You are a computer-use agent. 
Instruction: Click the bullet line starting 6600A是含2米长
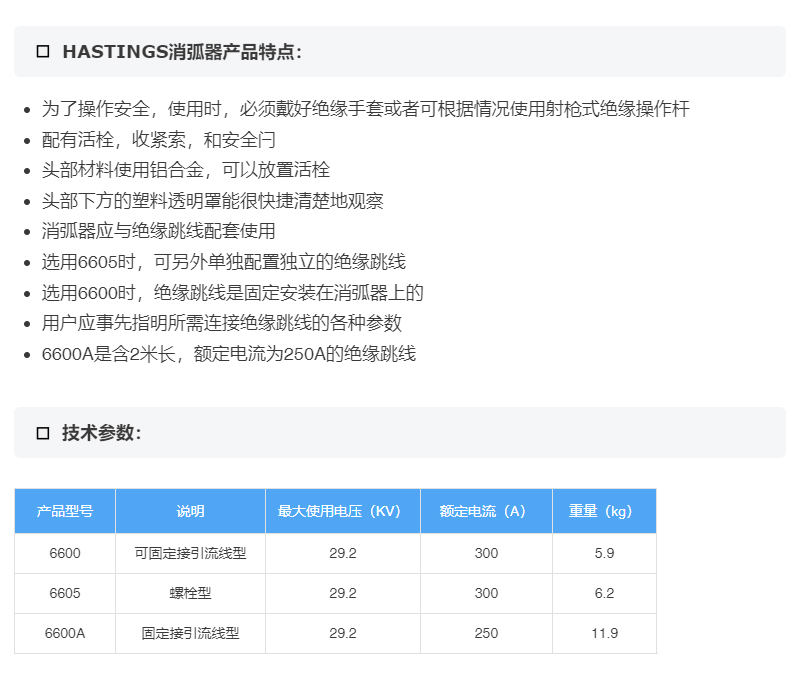click(x=229, y=354)
